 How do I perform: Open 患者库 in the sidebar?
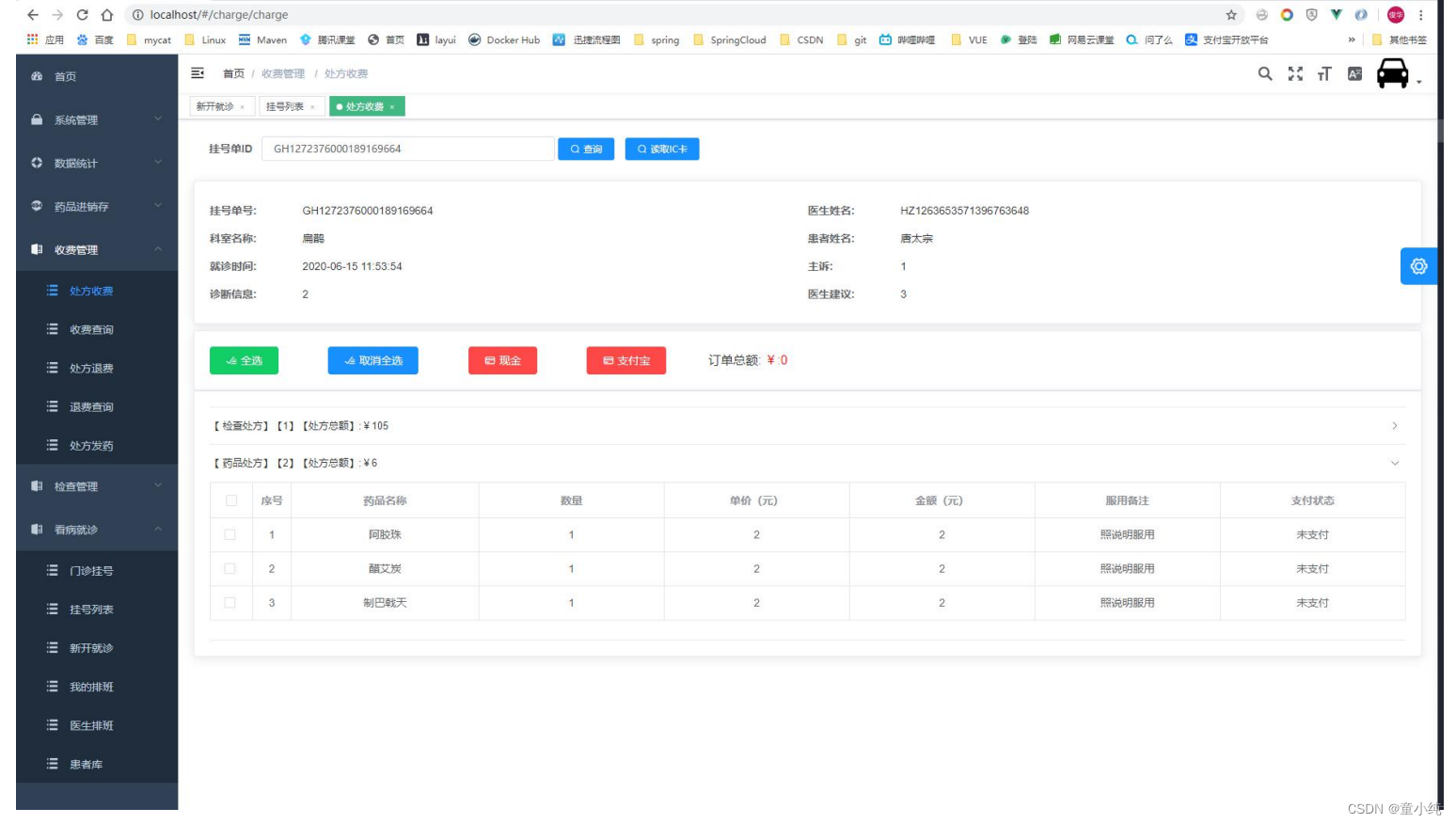(97, 764)
